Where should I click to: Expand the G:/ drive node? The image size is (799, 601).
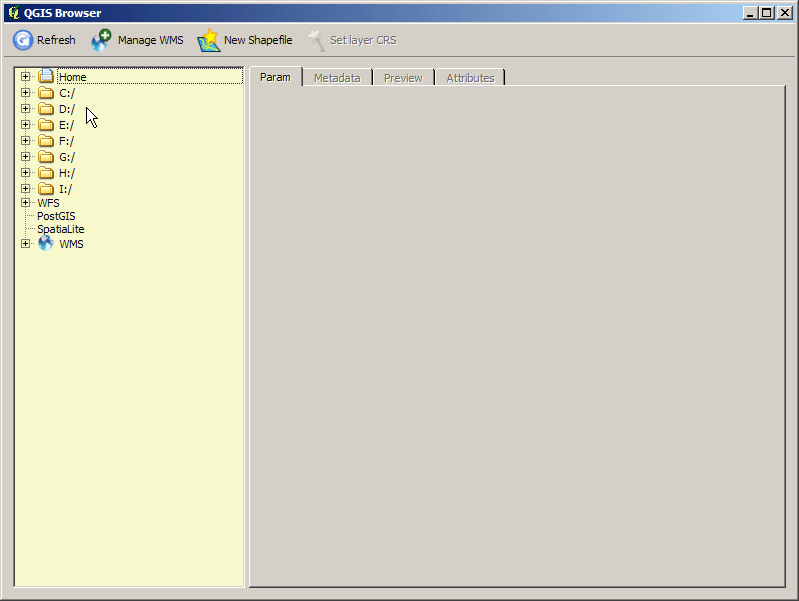coord(25,156)
